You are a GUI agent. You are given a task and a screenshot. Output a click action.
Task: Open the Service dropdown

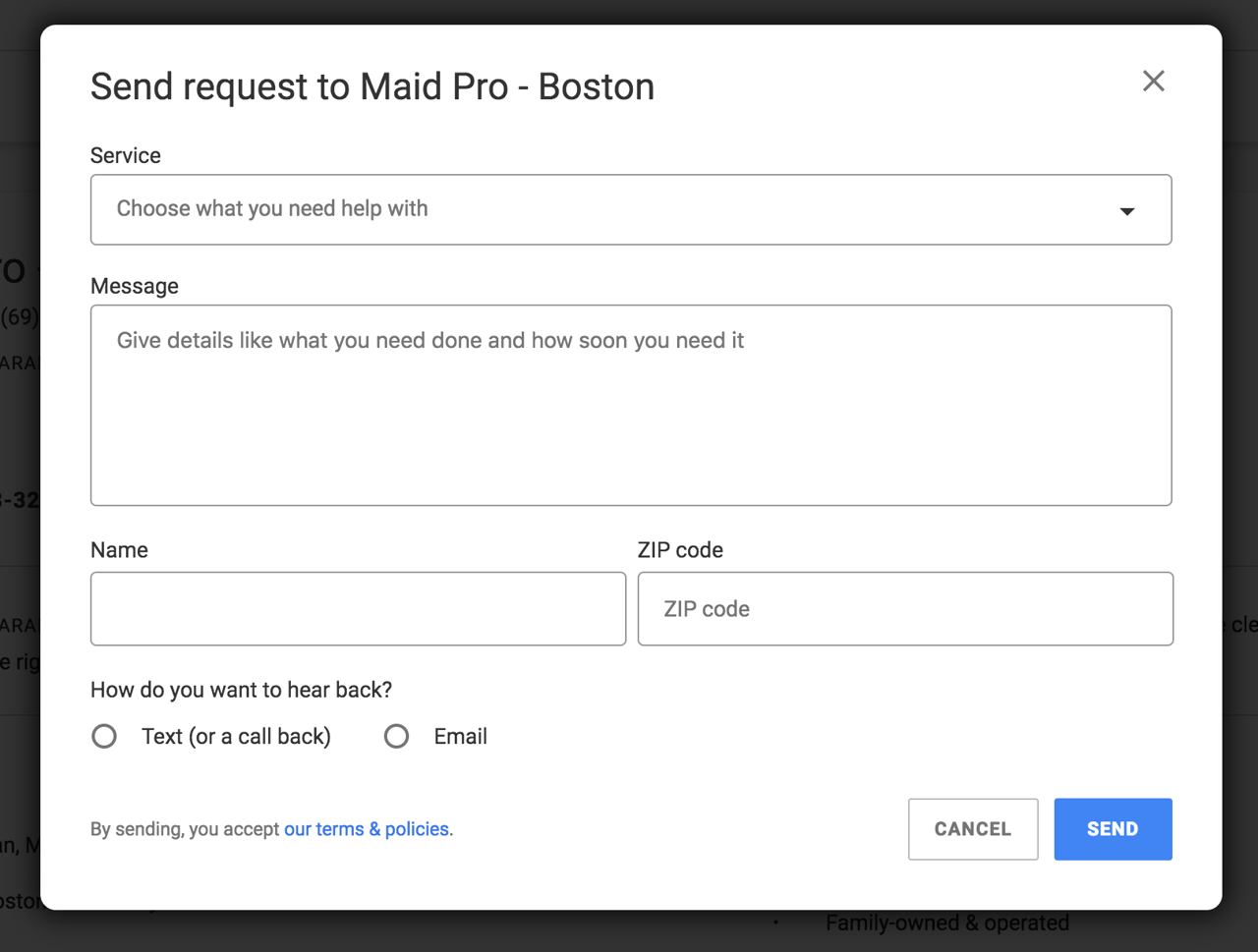631,209
